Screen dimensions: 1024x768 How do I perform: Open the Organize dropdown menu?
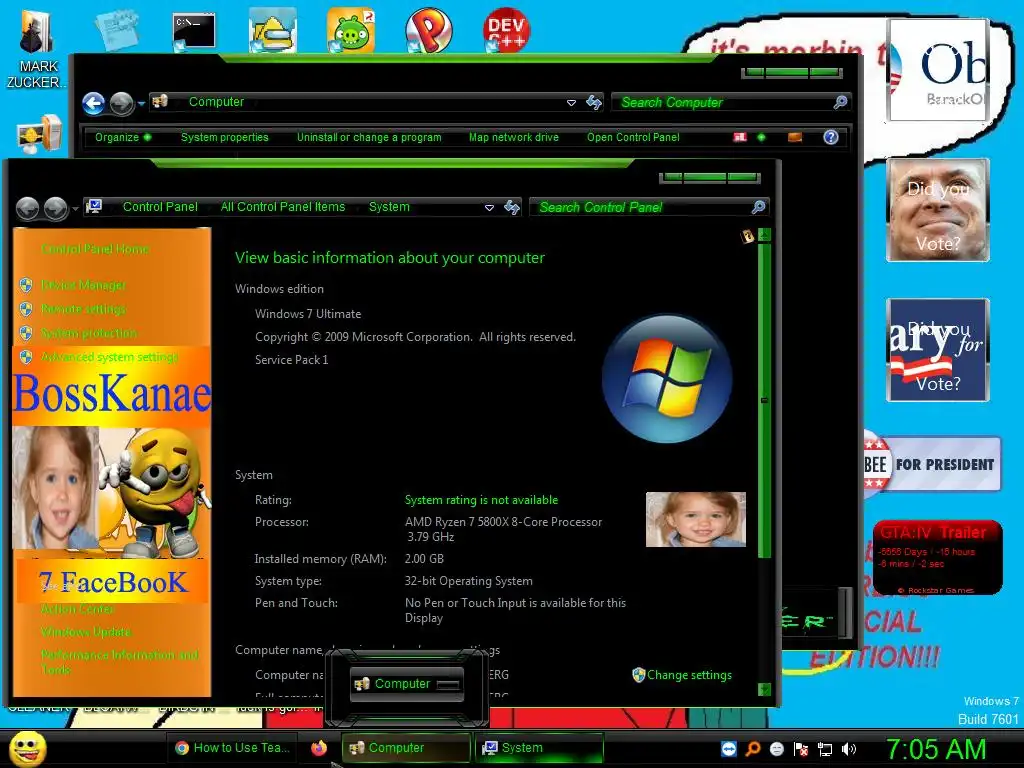click(123, 137)
